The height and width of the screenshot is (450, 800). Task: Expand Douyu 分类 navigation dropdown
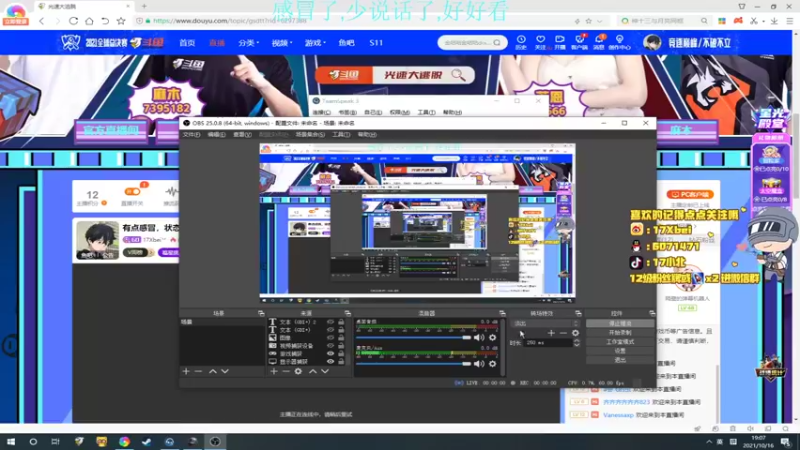248,43
